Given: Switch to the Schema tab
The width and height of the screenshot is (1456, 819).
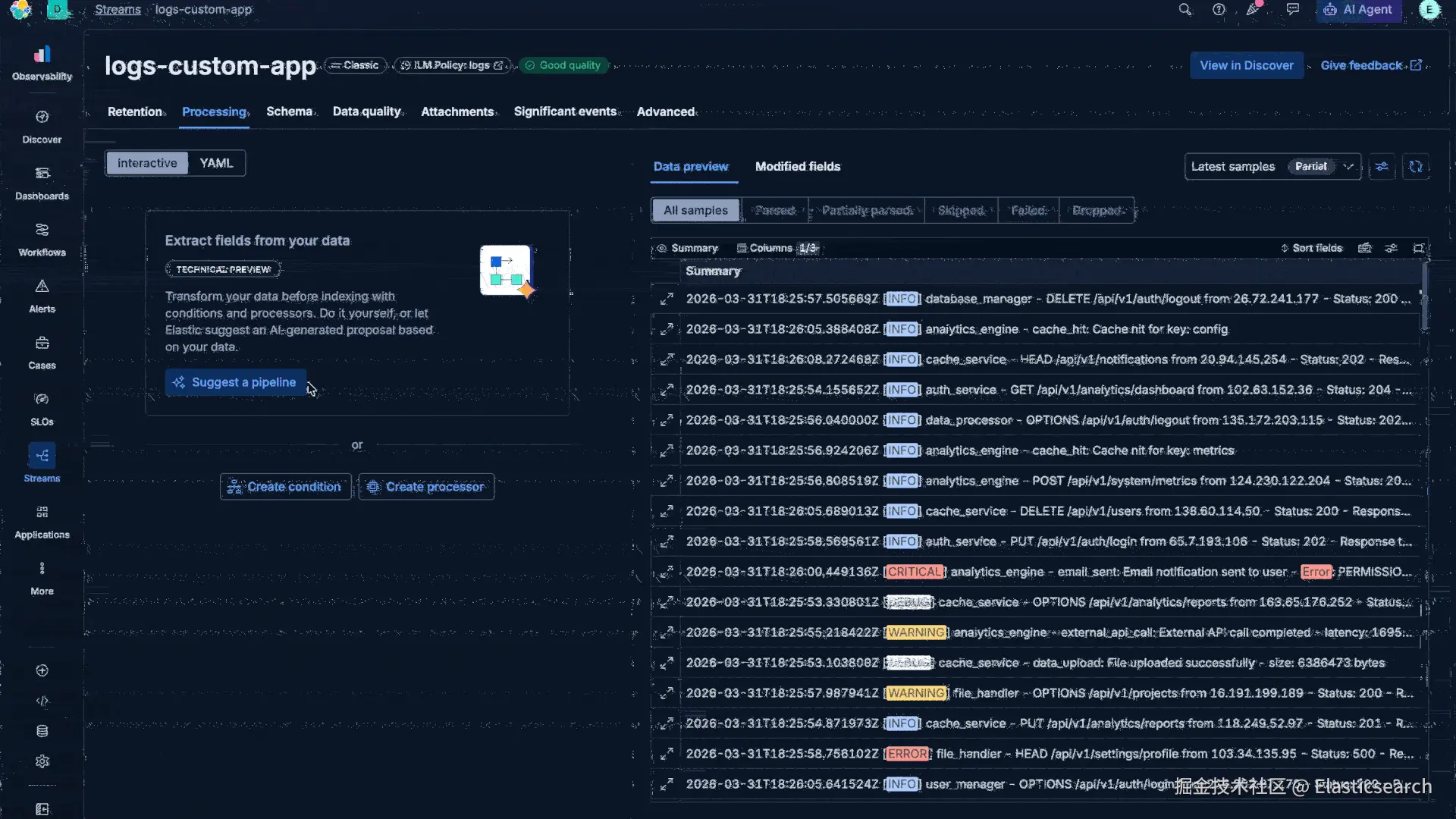Looking at the screenshot, I should (289, 111).
